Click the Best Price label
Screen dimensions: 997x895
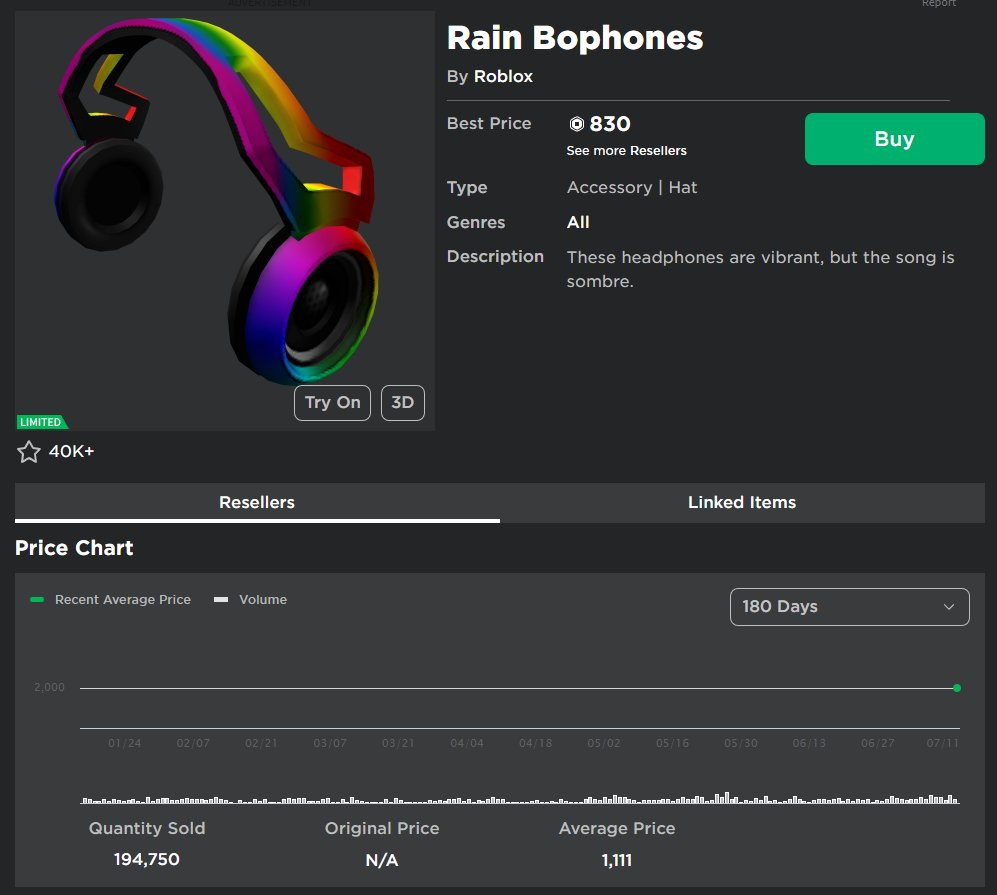pyautogui.click(x=489, y=123)
